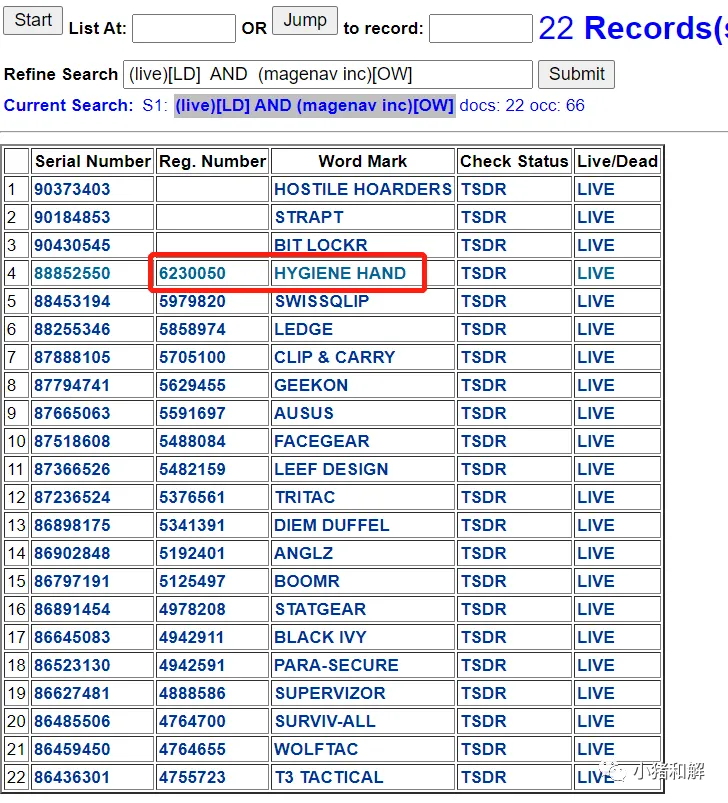728x803 pixels.
Task: Open HOSTILE HOARDERS word mark
Action: (x=363, y=189)
